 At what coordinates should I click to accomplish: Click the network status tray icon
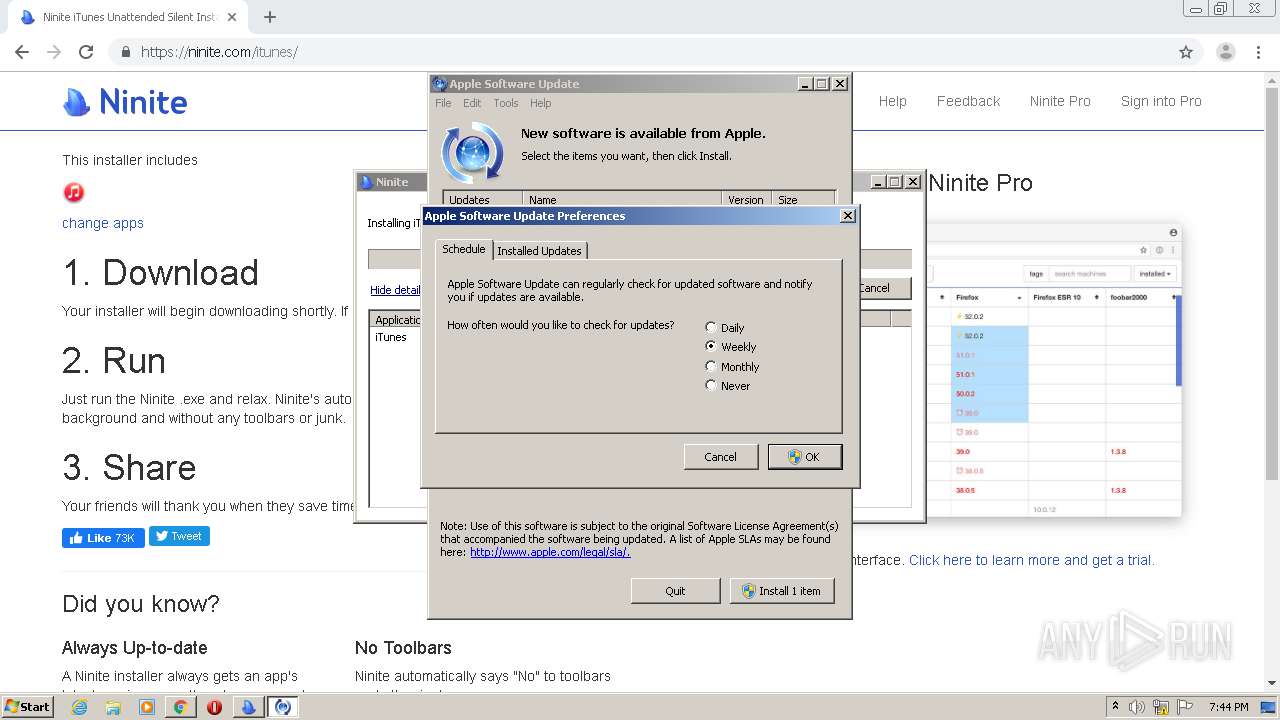(x=1161, y=707)
